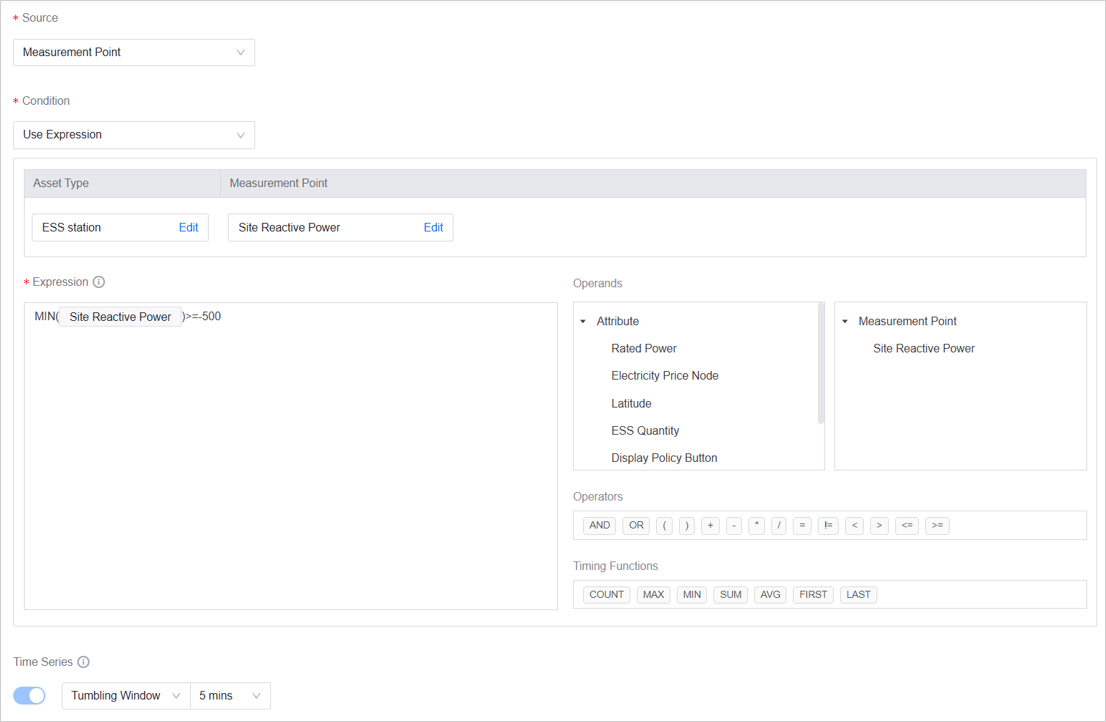Open the Tumbling Window dropdown
This screenshot has width=1106, height=722.
pyautogui.click(x=126, y=696)
